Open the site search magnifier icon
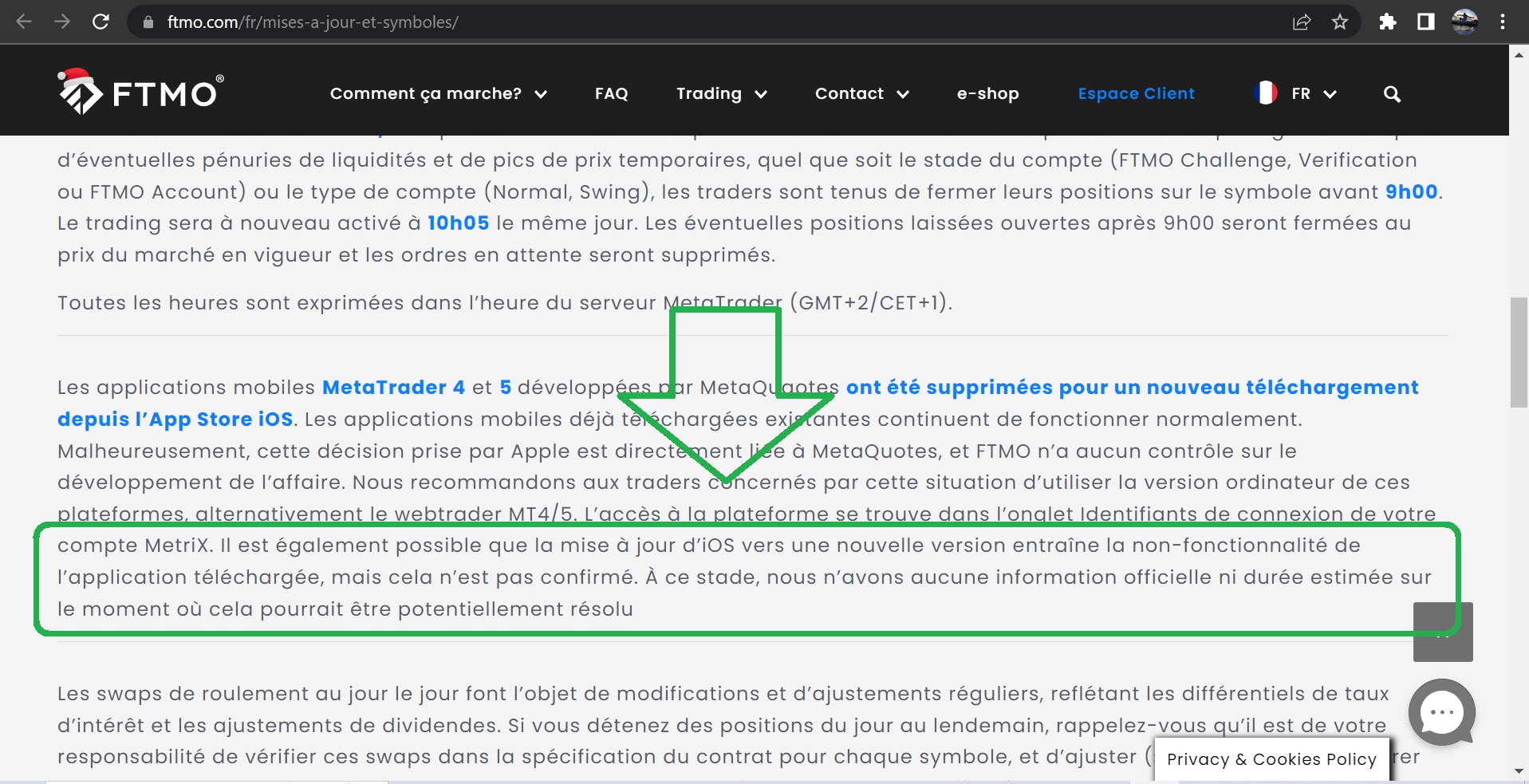 (1392, 94)
